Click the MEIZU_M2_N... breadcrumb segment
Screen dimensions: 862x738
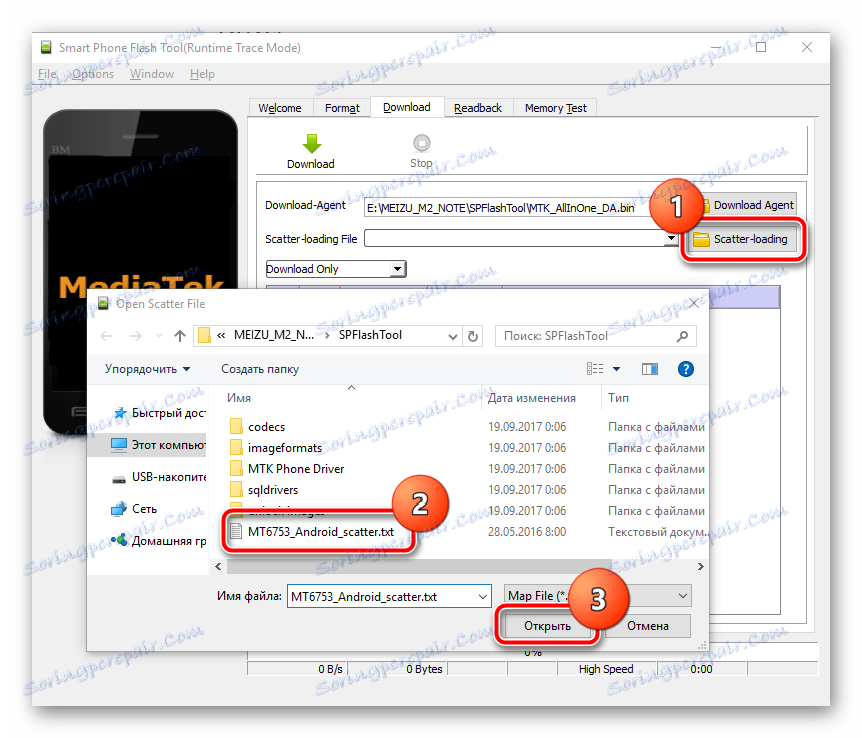tap(274, 335)
